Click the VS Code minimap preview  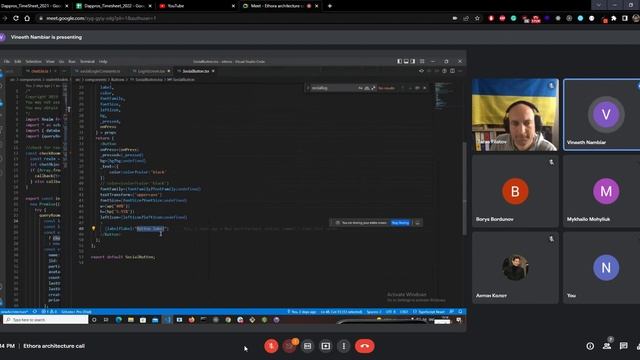(x=443, y=96)
